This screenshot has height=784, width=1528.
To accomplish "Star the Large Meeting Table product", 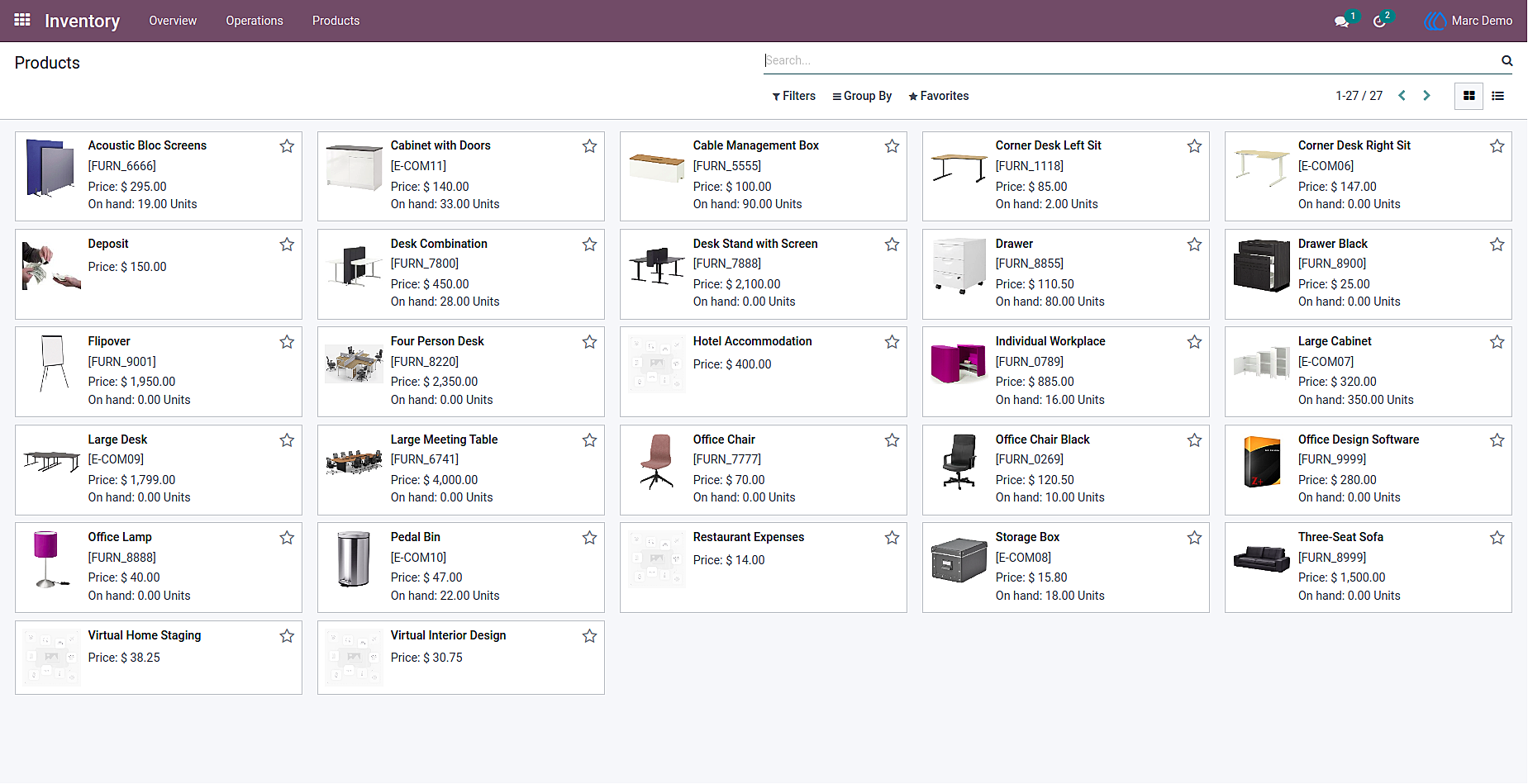I will (x=589, y=440).
